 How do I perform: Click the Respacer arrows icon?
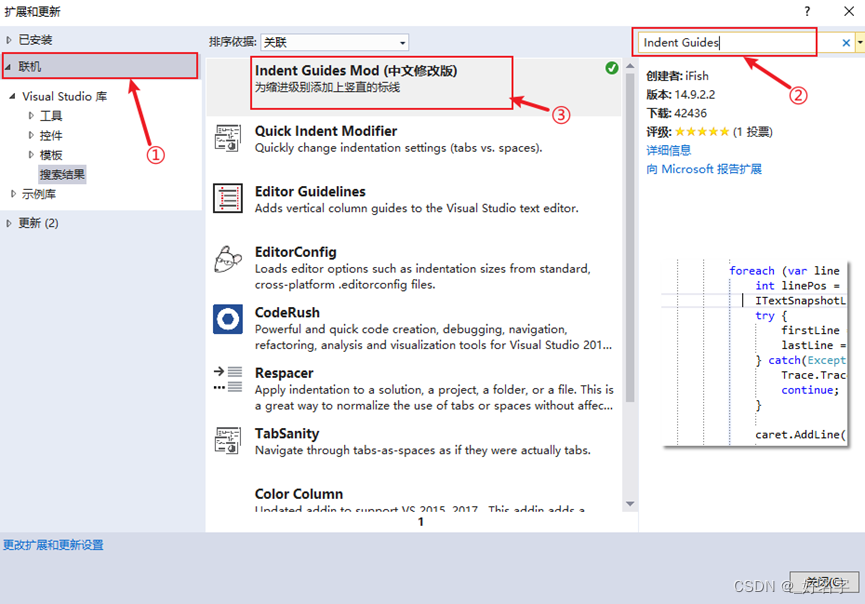[x=227, y=380]
